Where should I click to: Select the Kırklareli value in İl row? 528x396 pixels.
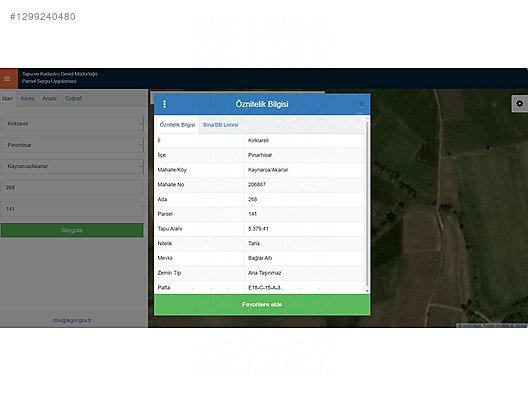258,140
